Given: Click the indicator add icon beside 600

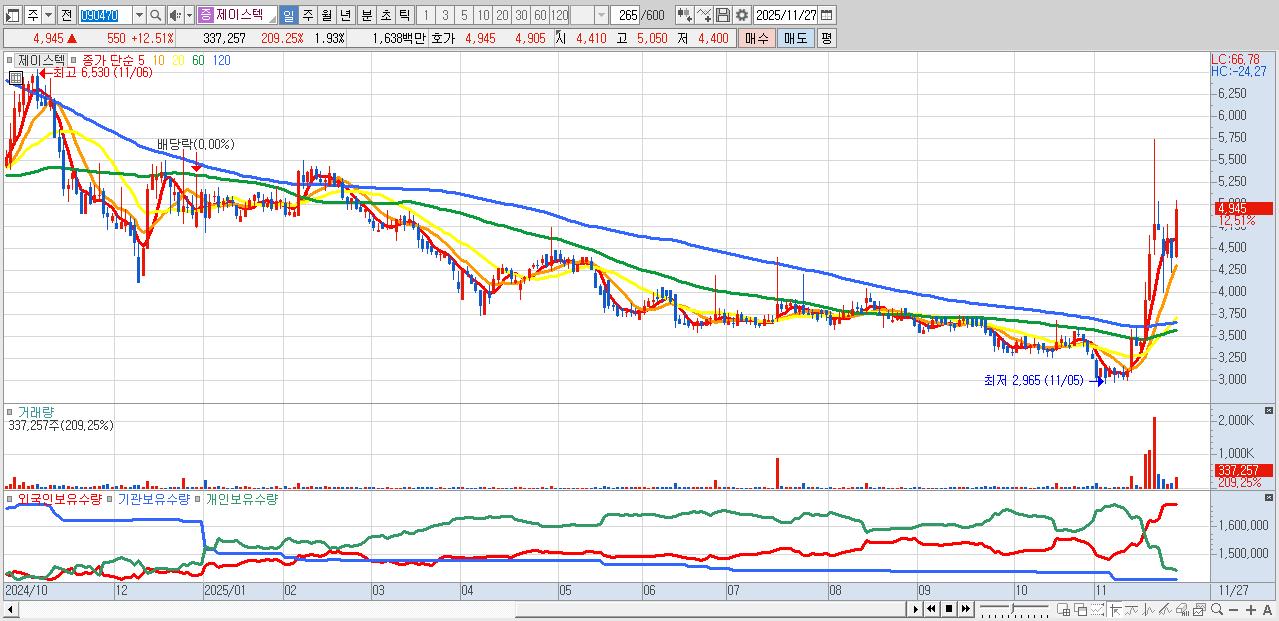Looking at the screenshot, I should click(684, 15).
